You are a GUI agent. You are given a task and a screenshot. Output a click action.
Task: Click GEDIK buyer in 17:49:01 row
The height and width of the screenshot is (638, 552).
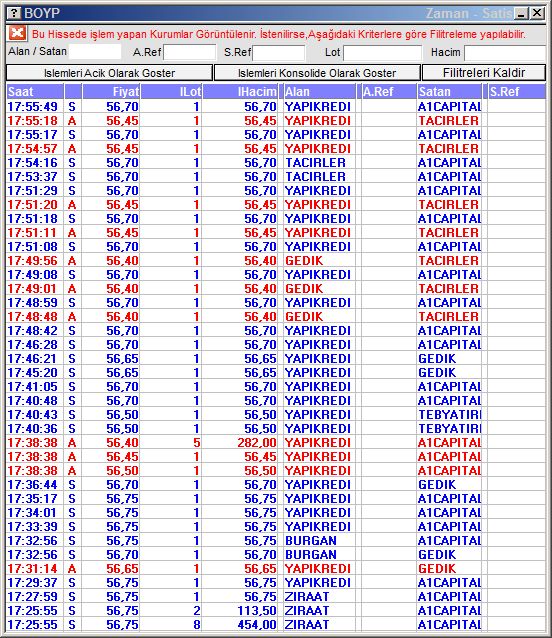click(304, 289)
